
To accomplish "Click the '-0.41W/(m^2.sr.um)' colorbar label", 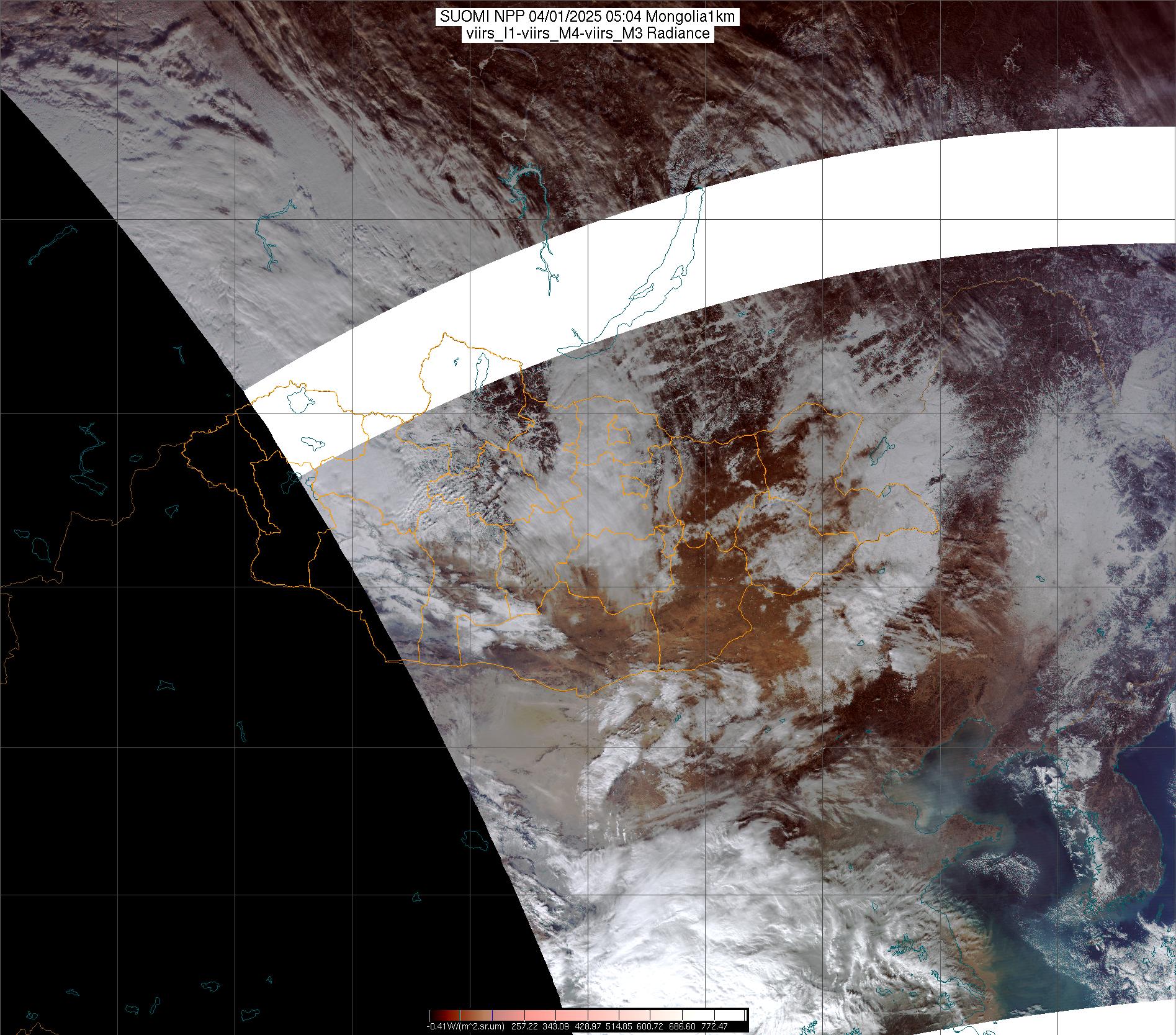I will (466, 1026).
